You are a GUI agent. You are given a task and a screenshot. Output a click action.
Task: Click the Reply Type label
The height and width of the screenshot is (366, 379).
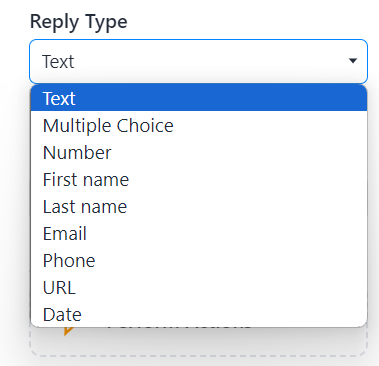click(x=79, y=22)
